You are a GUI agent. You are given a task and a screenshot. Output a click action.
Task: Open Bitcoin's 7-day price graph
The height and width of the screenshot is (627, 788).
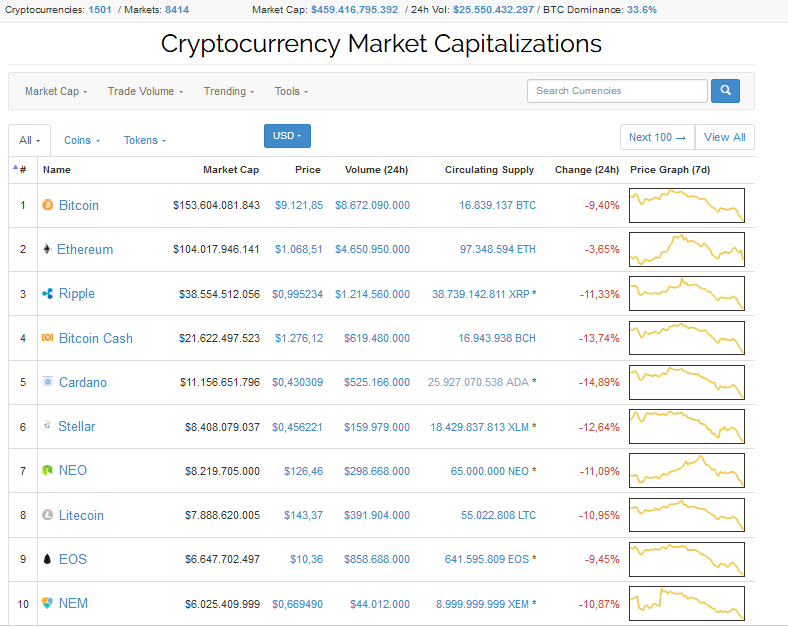coord(686,205)
